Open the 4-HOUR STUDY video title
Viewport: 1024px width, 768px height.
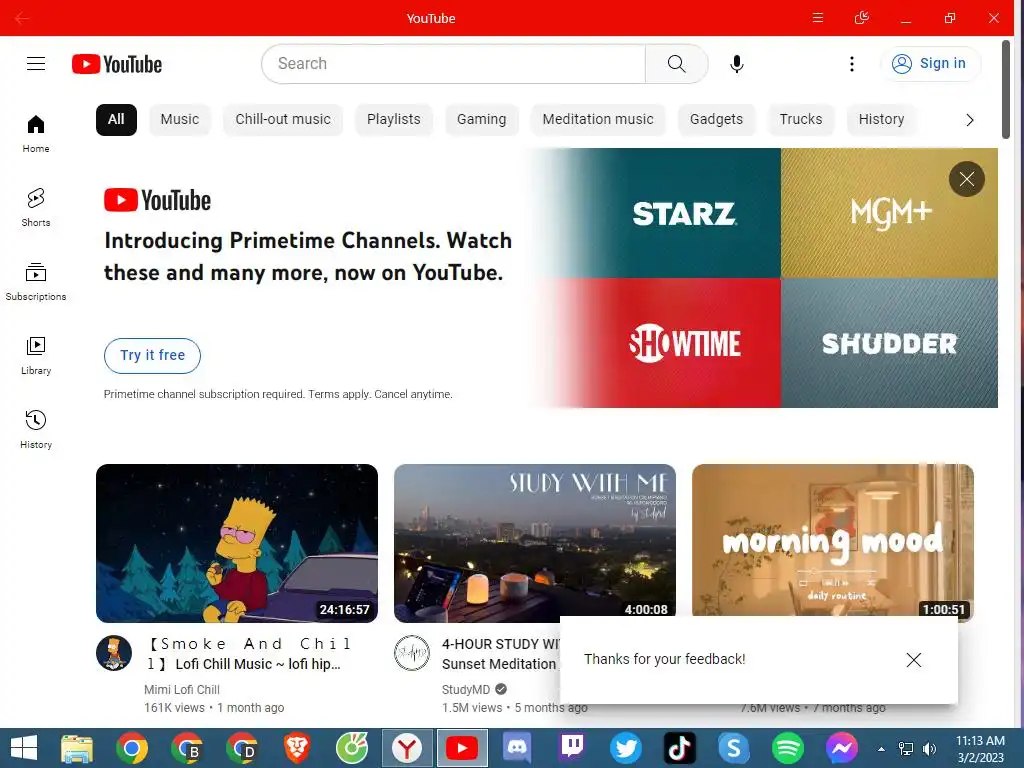pos(500,654)
